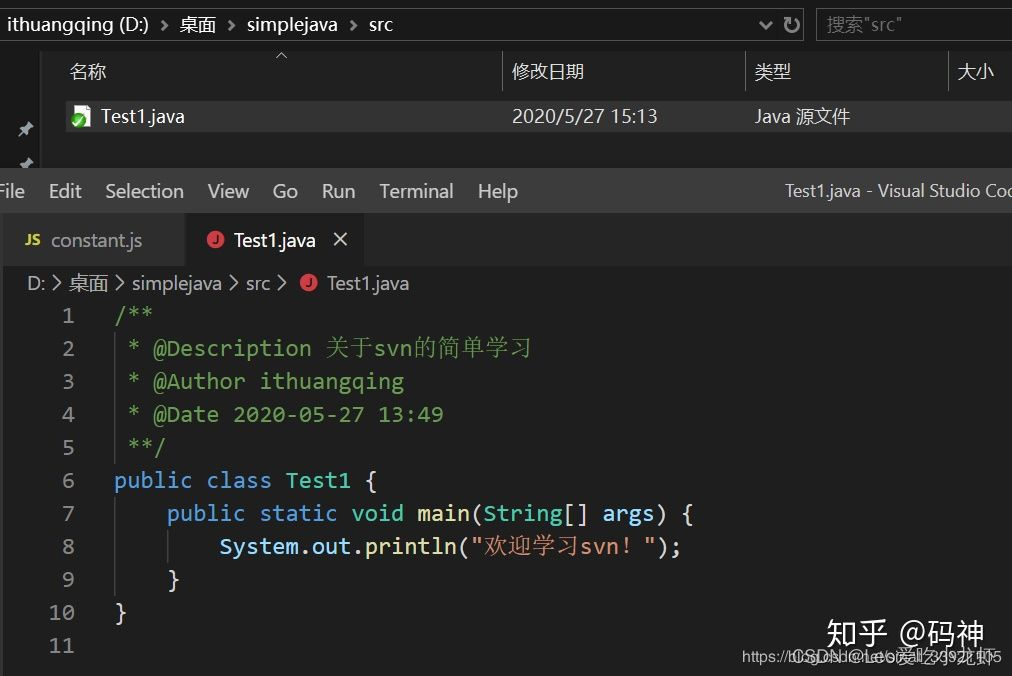Click the Java 源文件 type cell

tap(802, 116)
